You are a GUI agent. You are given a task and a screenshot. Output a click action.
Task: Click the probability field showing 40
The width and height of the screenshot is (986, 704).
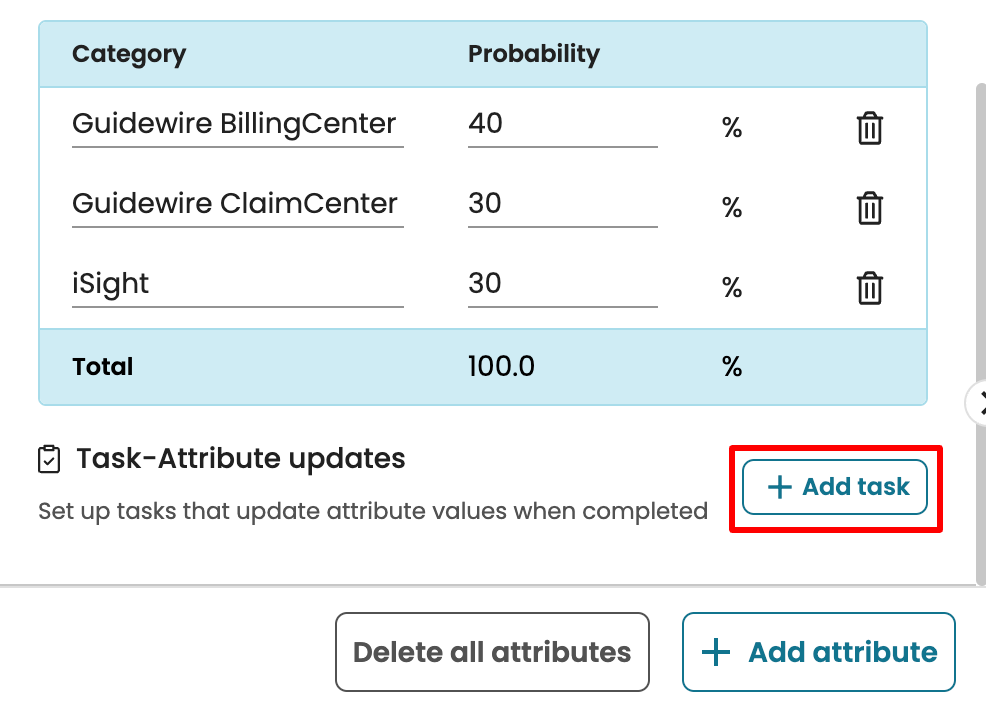tap(562, 125)
